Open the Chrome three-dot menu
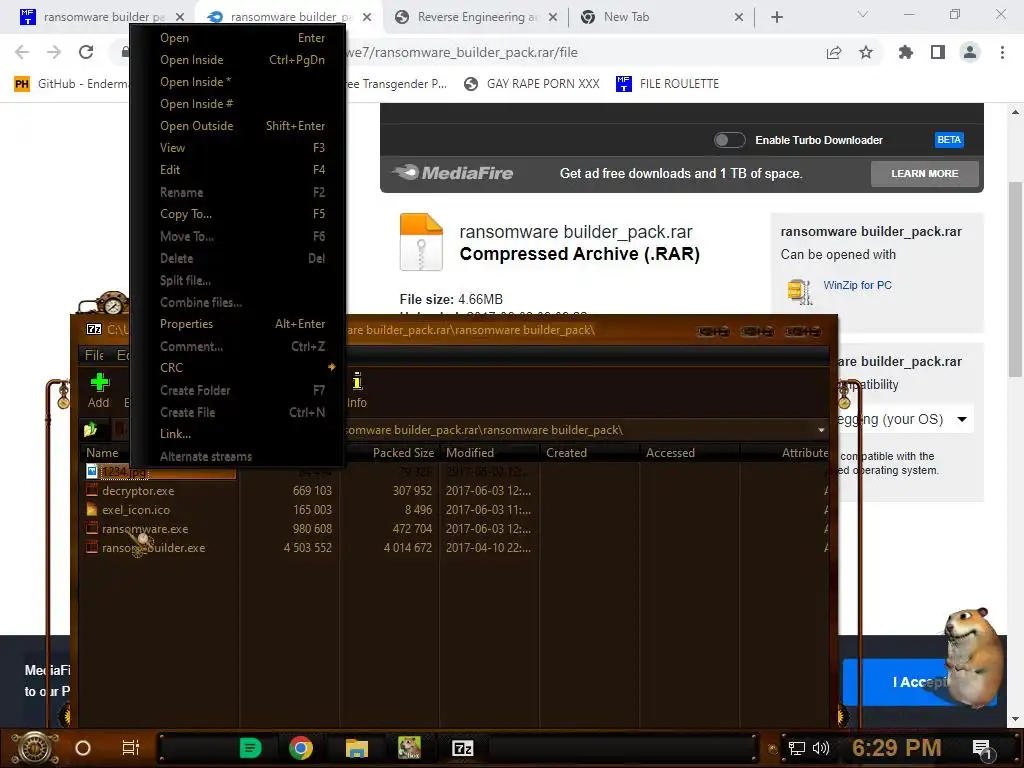This screenshot has height=768, width=1024. pyautogui.click(x=1002, y=52)
